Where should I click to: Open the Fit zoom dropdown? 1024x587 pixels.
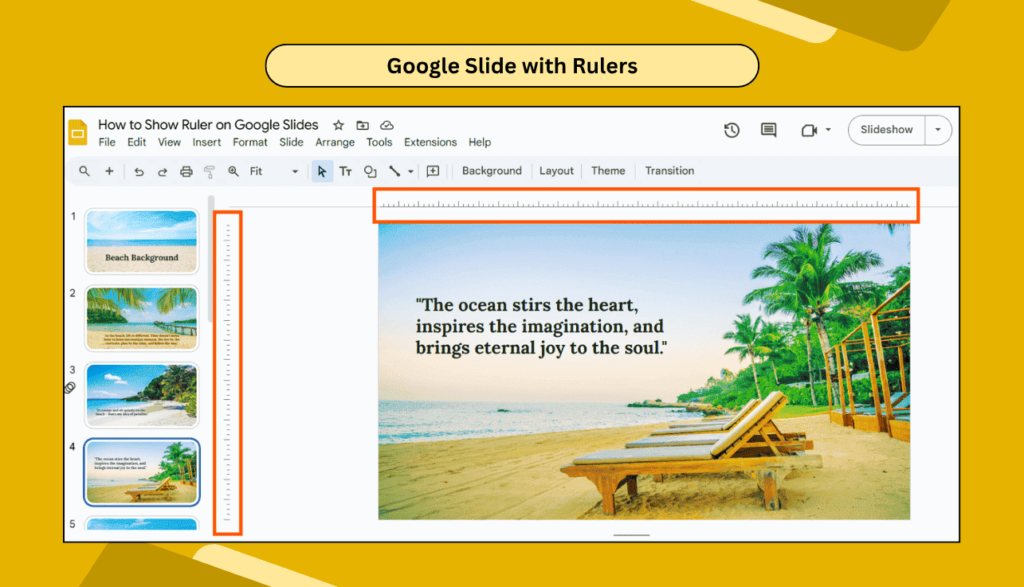pyautogui.click(x=295, y=171)
